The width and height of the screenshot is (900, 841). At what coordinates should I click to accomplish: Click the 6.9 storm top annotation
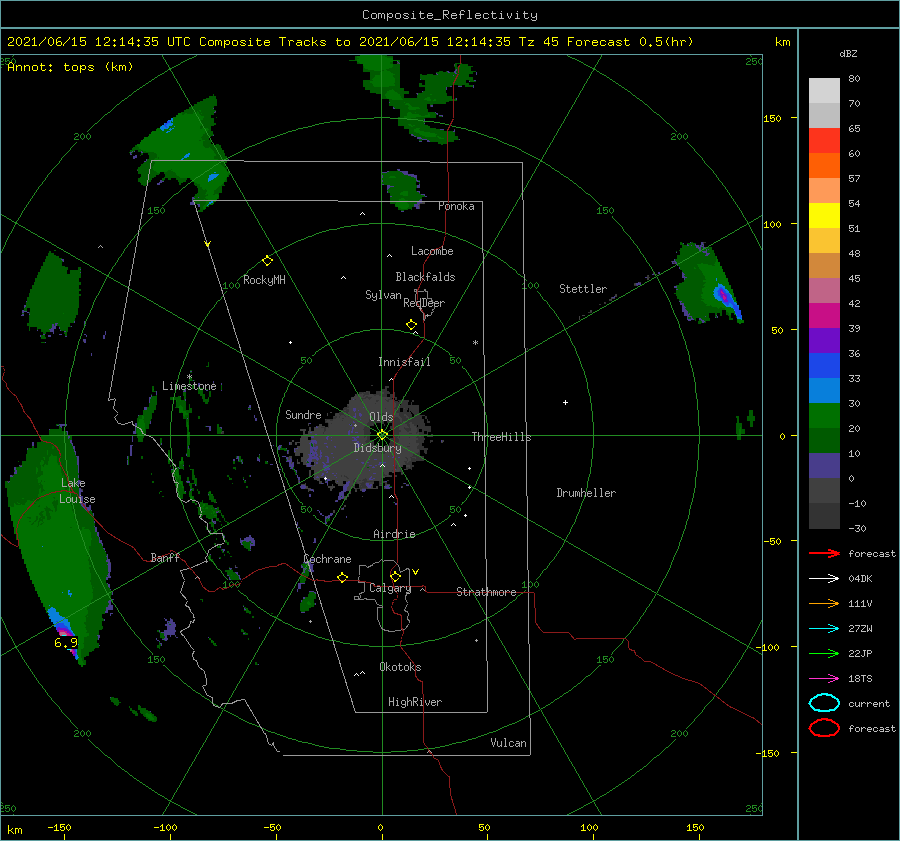pos(65,643)
